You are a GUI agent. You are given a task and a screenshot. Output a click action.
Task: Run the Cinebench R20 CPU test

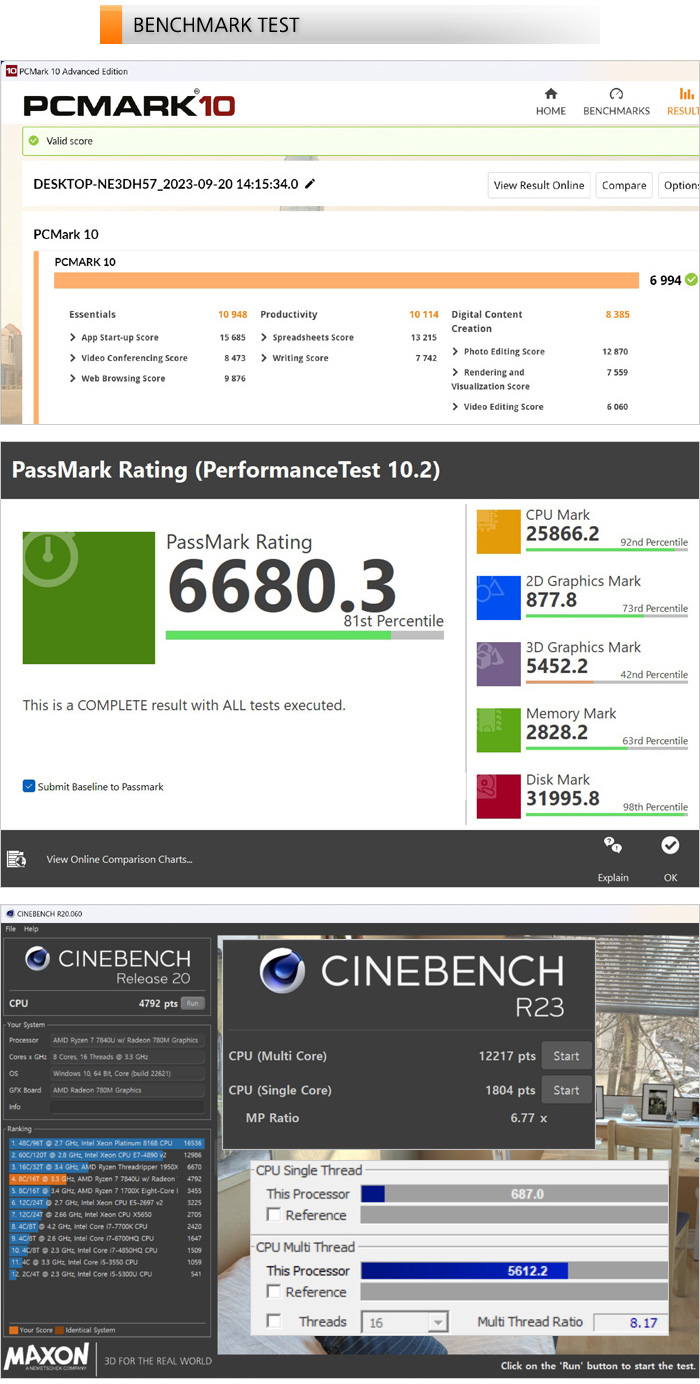[192, 1002]
